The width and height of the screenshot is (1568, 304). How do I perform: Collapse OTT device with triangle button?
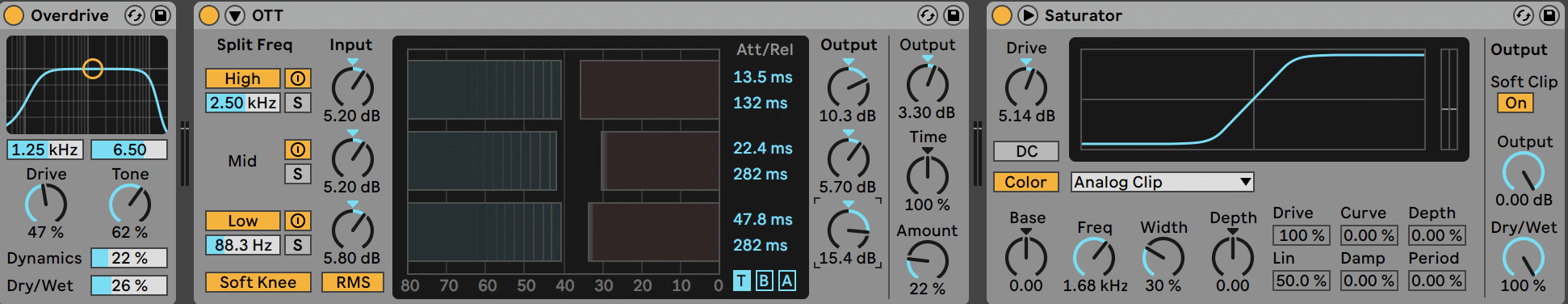235,15
